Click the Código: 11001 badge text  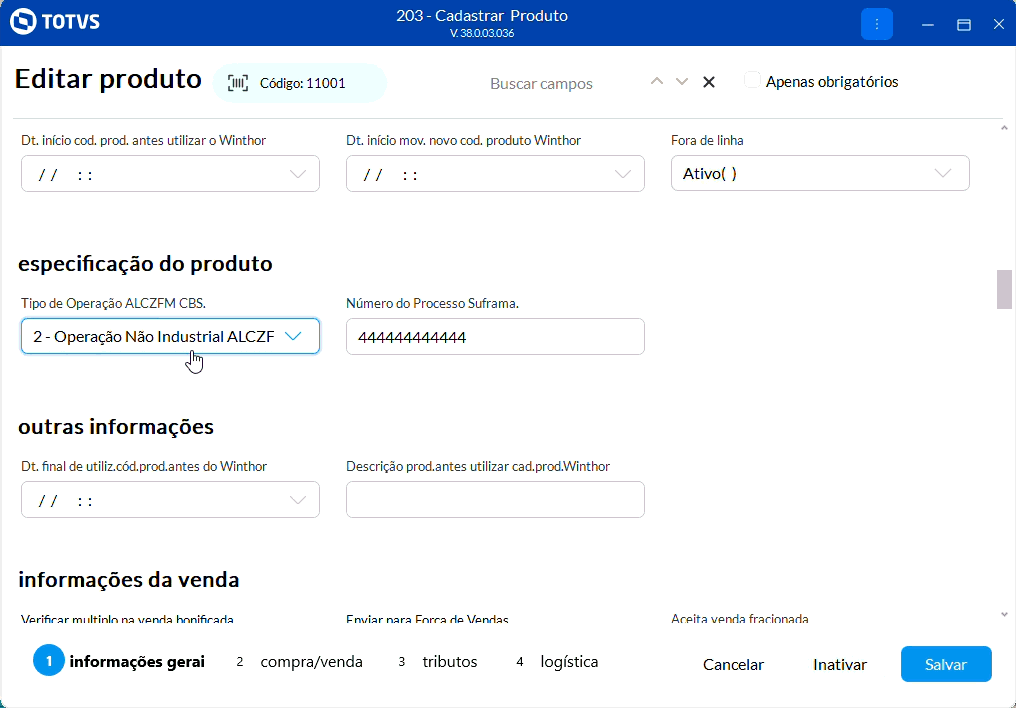click(303, 83)
